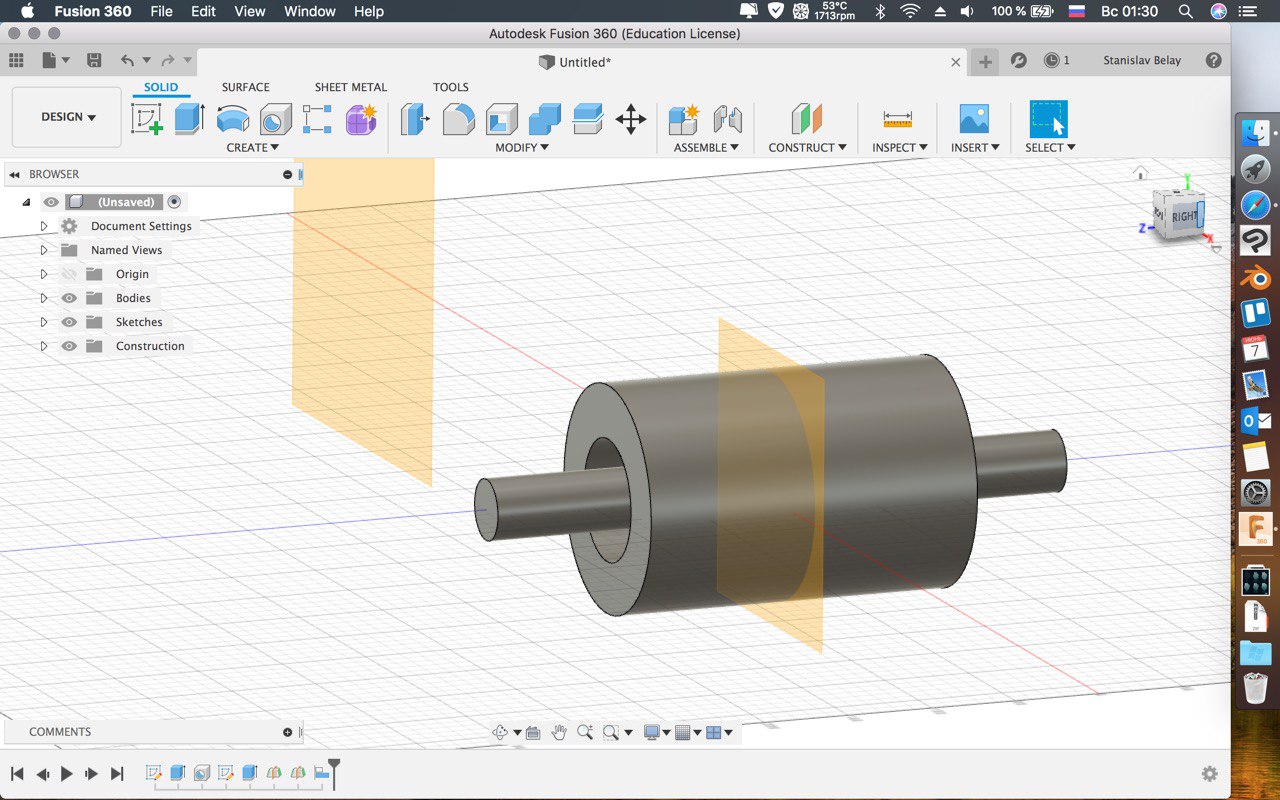This screenshot has height=800, width=1280.
Task: Open the timeline settings gear
Action: pyautogui.click(x=1210, y=773)
